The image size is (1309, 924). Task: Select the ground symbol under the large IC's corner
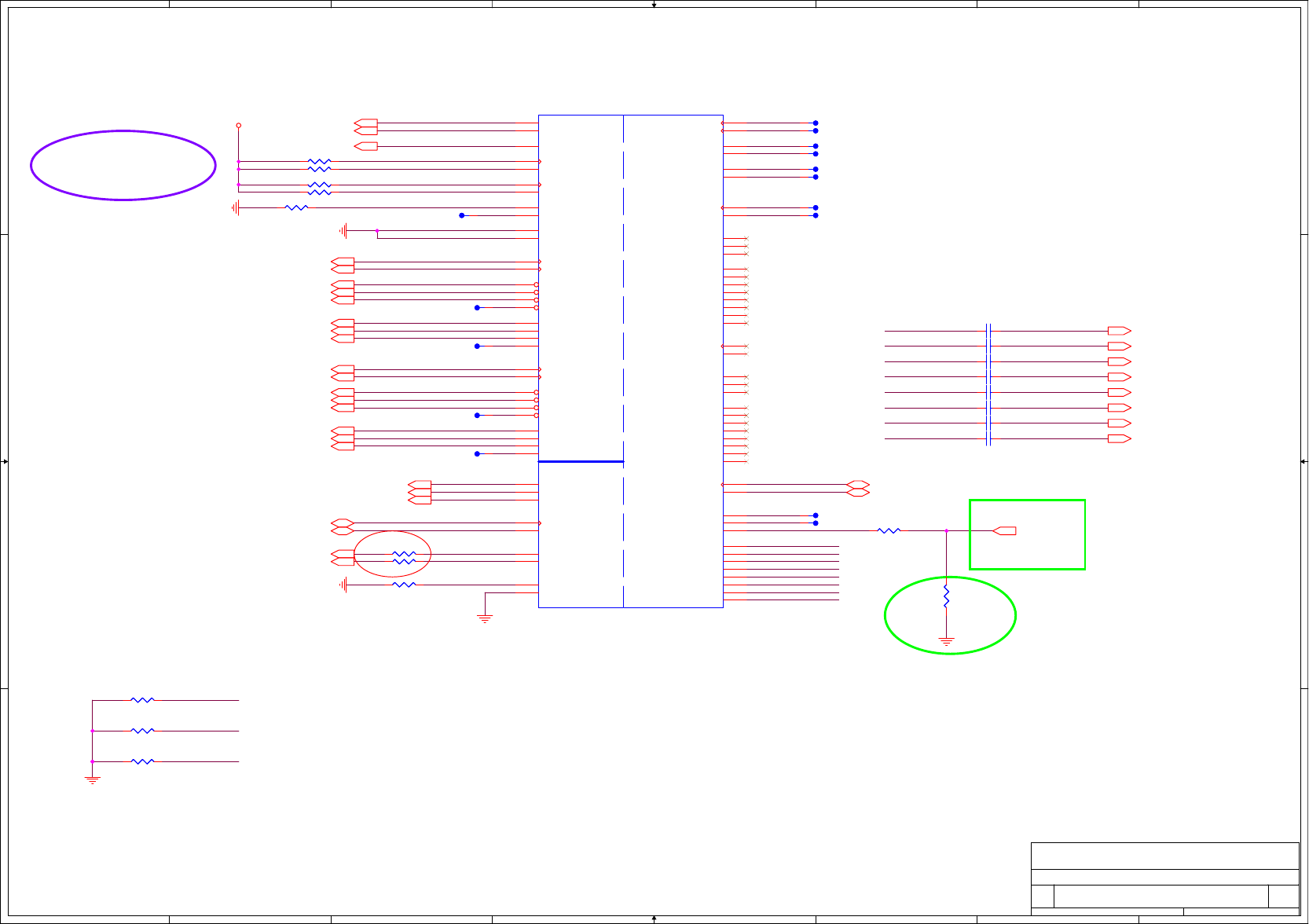[x=485, y=619]
